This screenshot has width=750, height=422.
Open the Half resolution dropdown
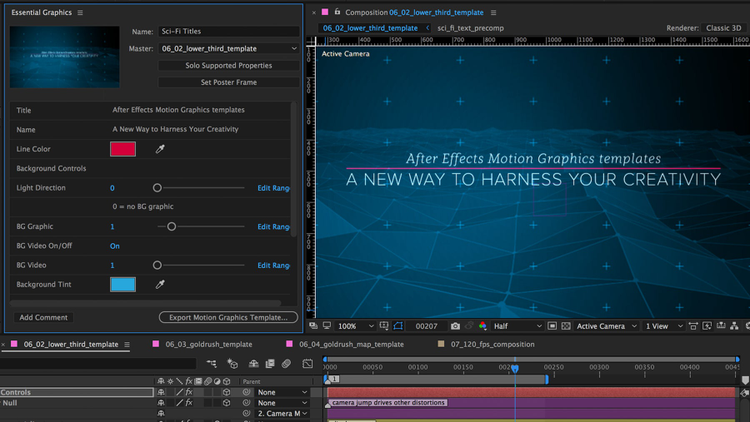click(518, 326)
